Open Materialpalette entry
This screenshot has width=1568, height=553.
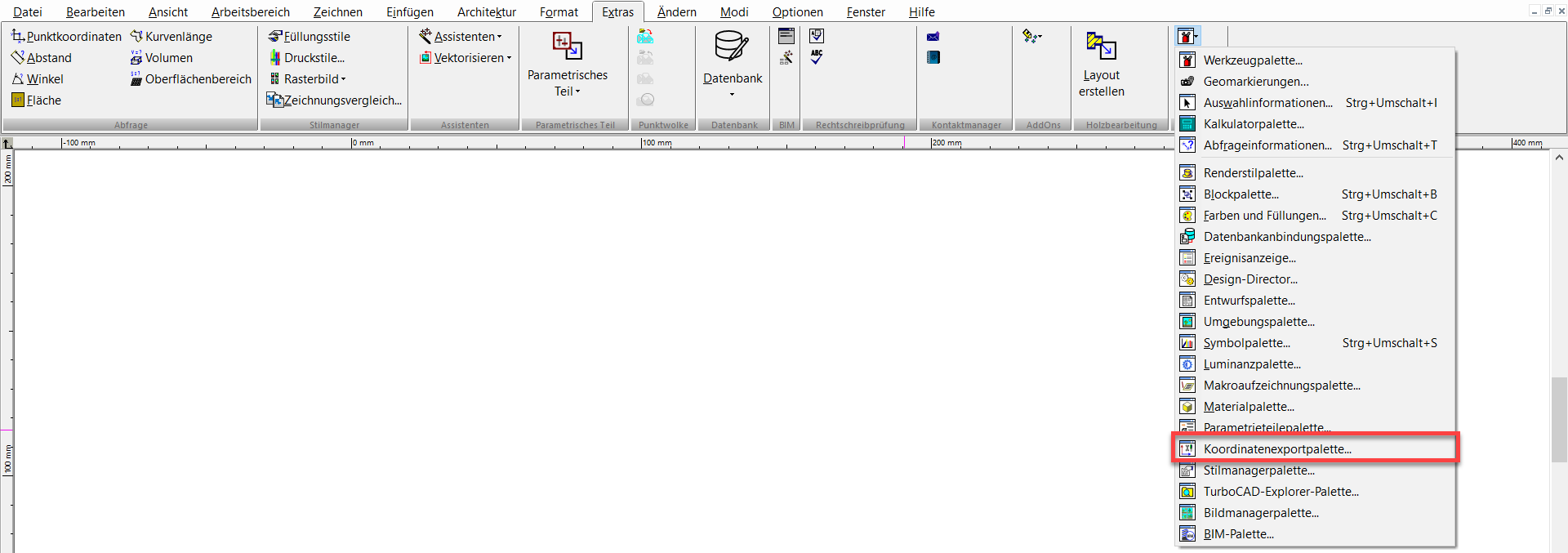(1315, 407)
